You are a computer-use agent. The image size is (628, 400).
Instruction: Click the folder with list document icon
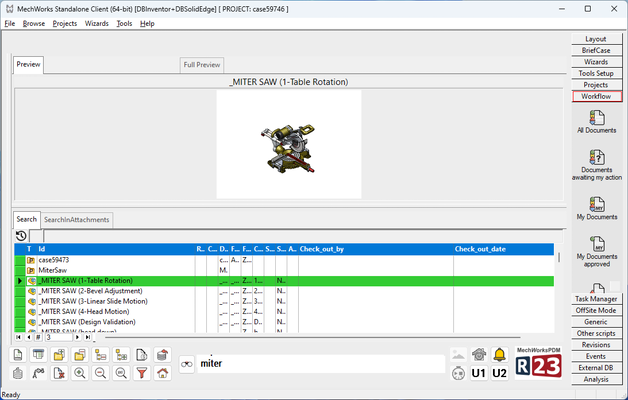pos(80,355)
